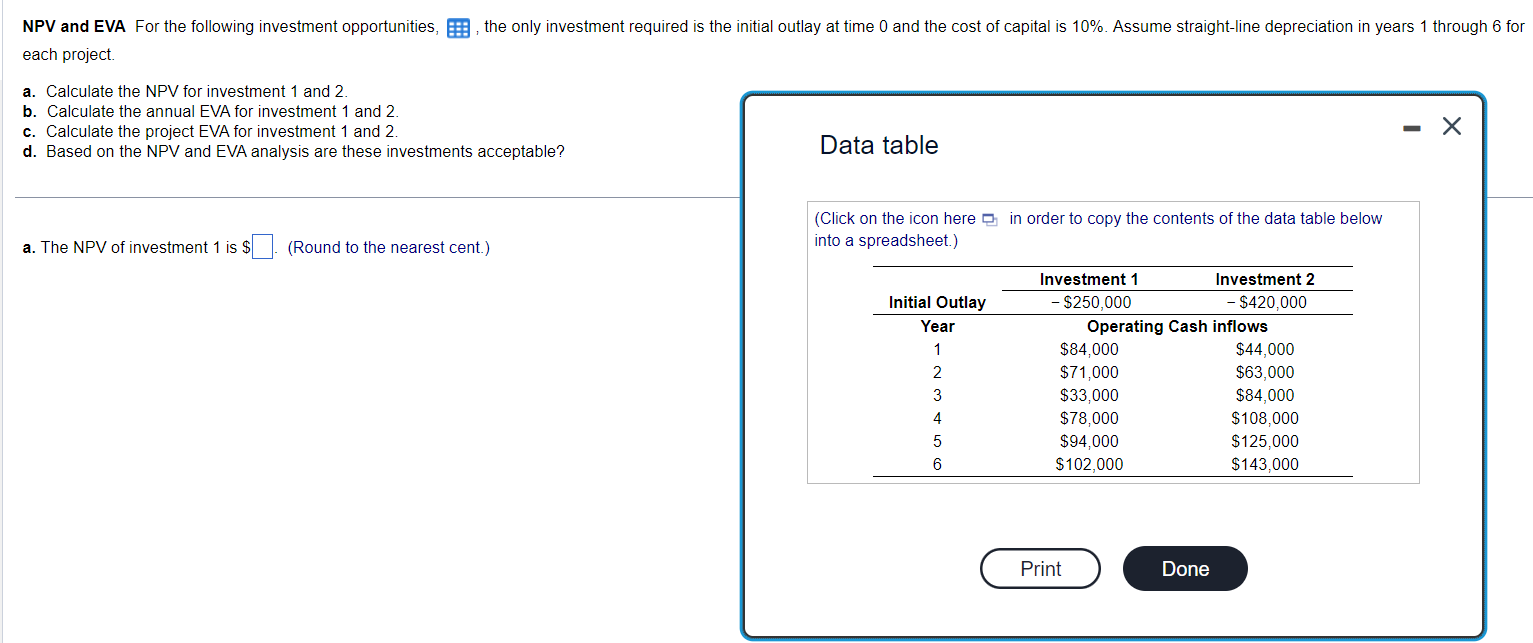Click the $84,000 cash inflow for year 1
The height and width of the screenshot is (643, 1533).
coord(1088,349)
